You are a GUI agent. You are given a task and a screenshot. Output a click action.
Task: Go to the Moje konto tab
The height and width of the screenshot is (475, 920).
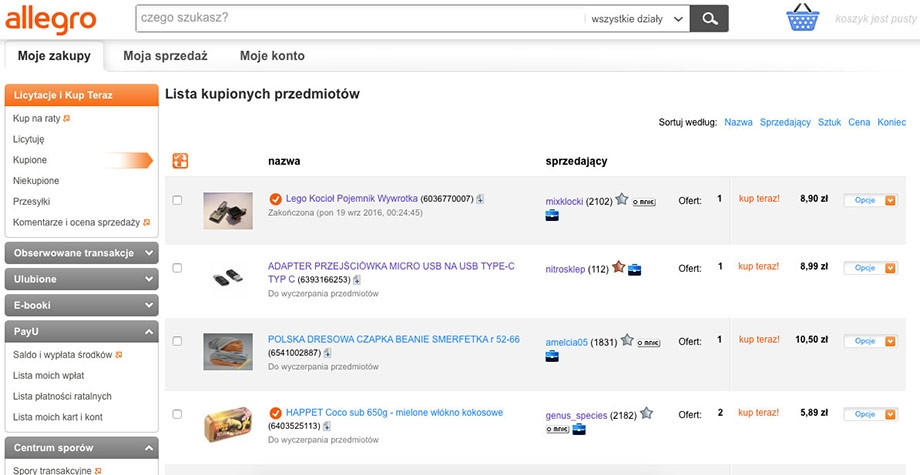coord(272,56)
